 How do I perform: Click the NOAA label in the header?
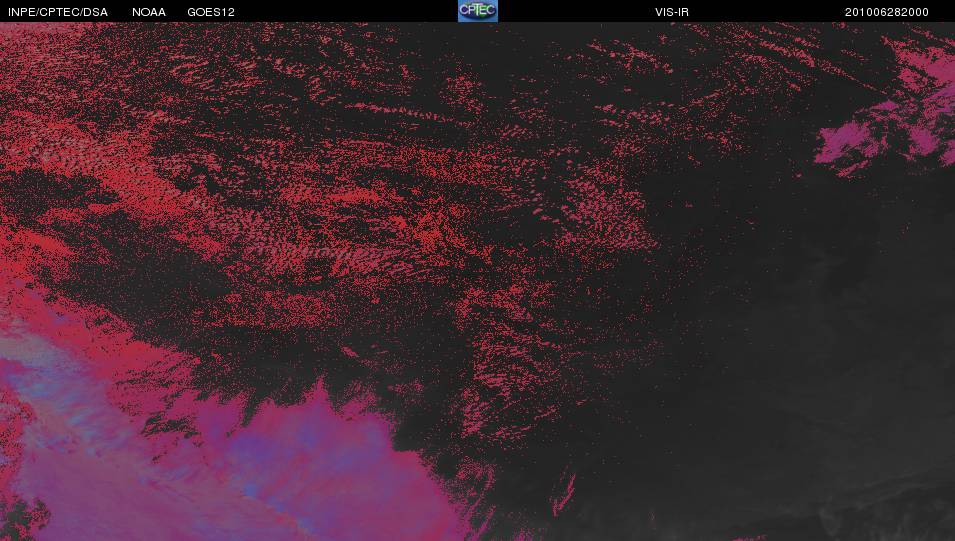point(149,12)
